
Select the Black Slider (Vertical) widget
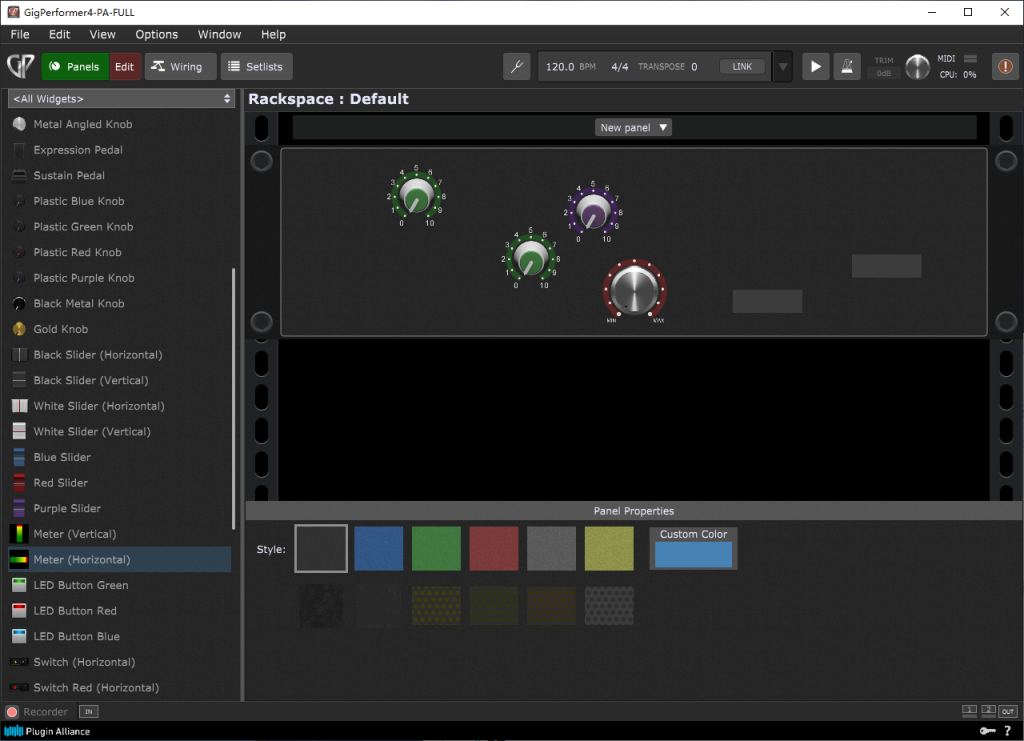point(121,380)
